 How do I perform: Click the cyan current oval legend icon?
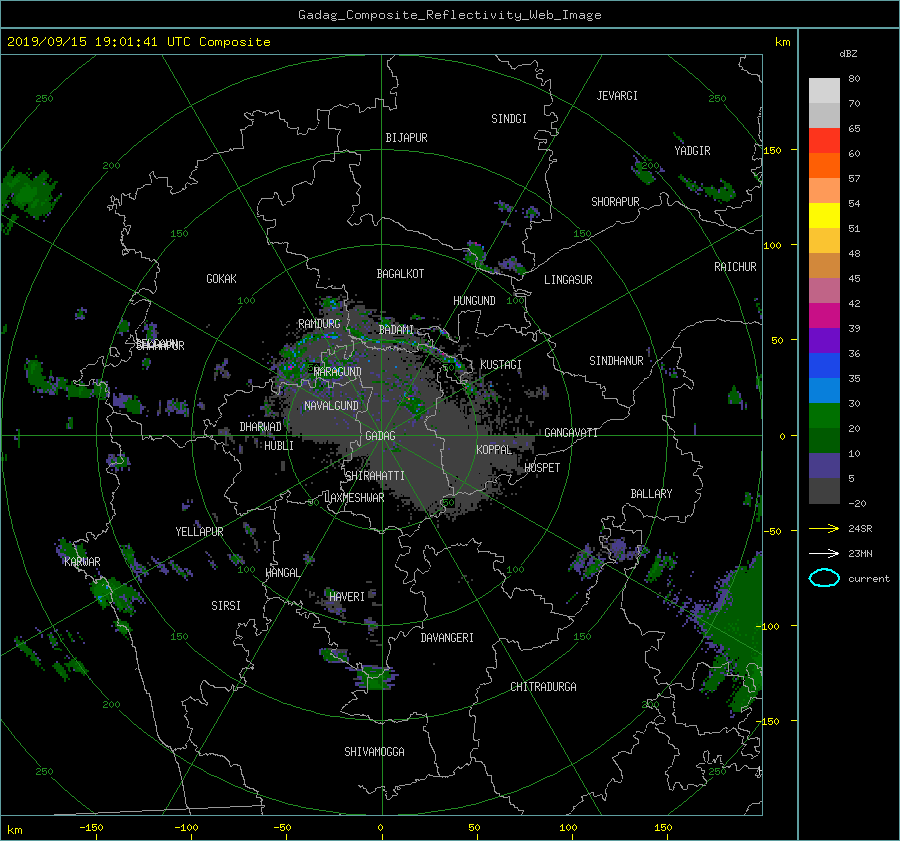[x=824, y=578]
